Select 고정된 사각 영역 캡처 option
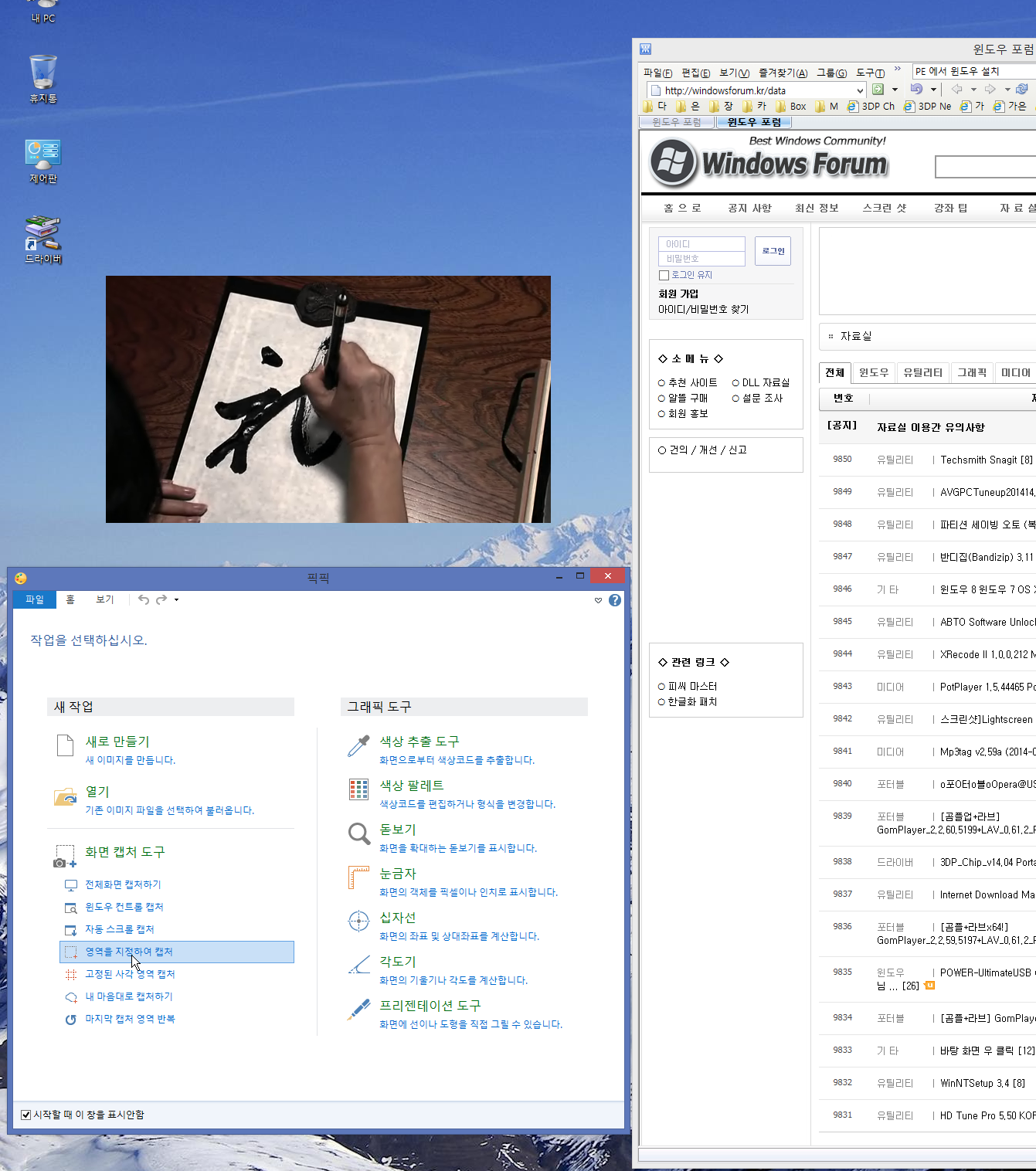 point(130,974)
